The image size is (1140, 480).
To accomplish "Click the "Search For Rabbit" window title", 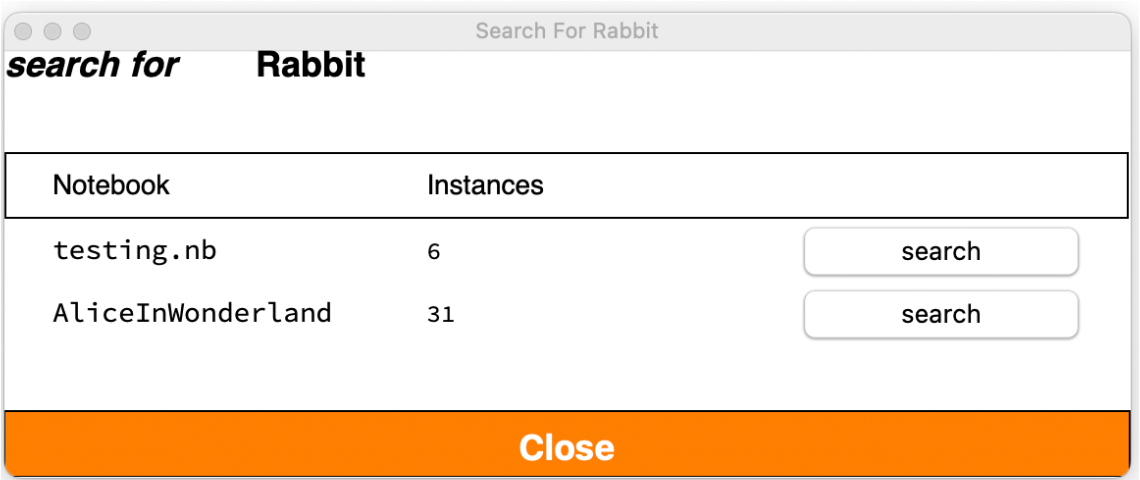I will (566, 31).
